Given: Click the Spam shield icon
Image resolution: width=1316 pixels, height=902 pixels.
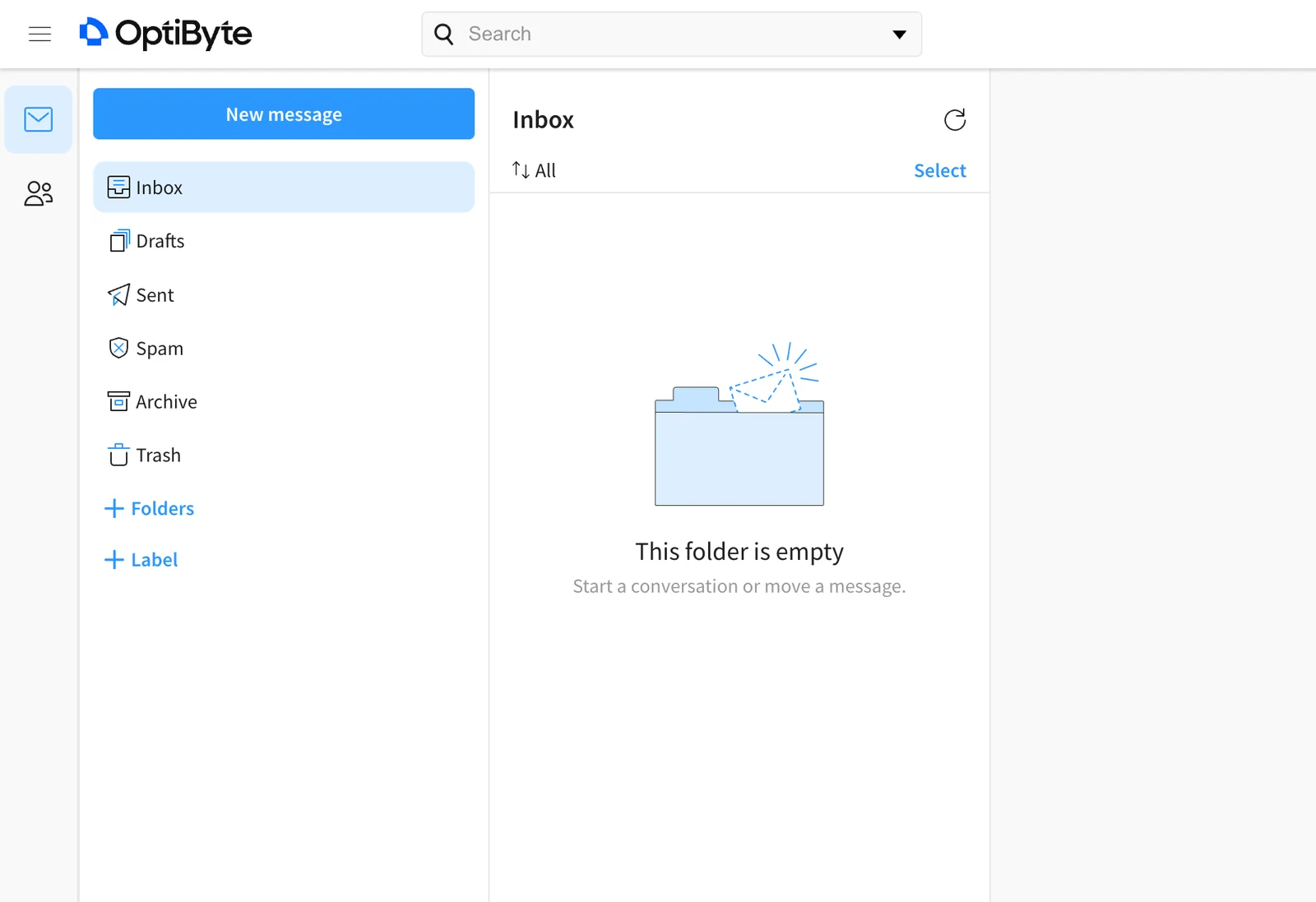Looking at the screenshot, I should [x=118, y=348].
